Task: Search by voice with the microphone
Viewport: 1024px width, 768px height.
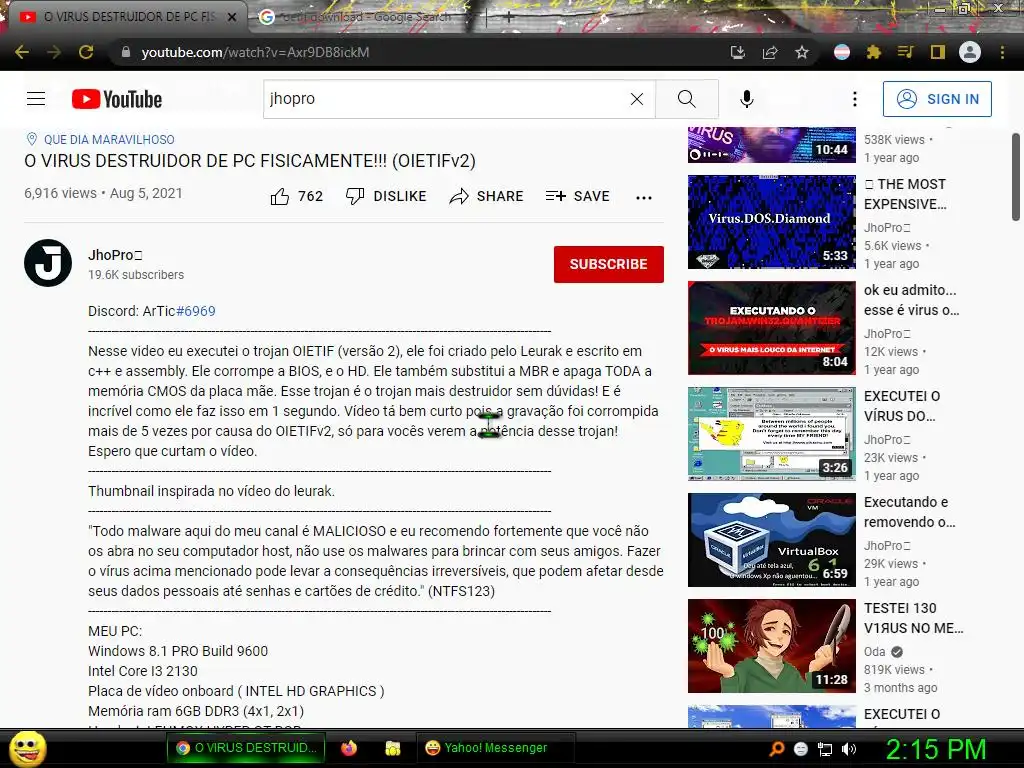Action: coord(746,99)
